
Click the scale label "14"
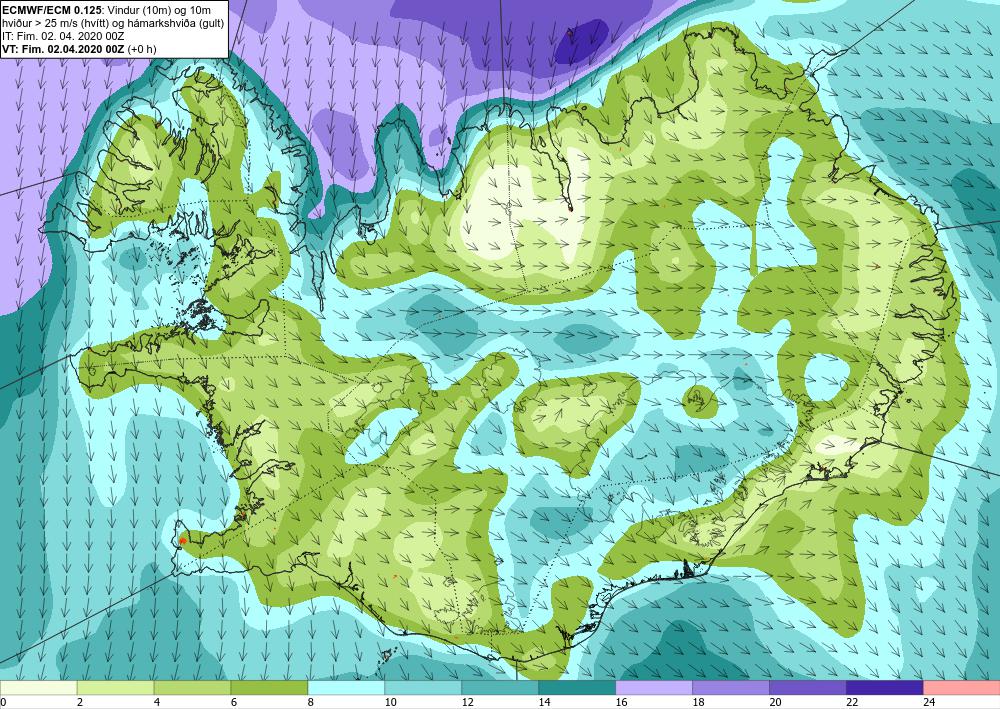click(x=544, y=702)
